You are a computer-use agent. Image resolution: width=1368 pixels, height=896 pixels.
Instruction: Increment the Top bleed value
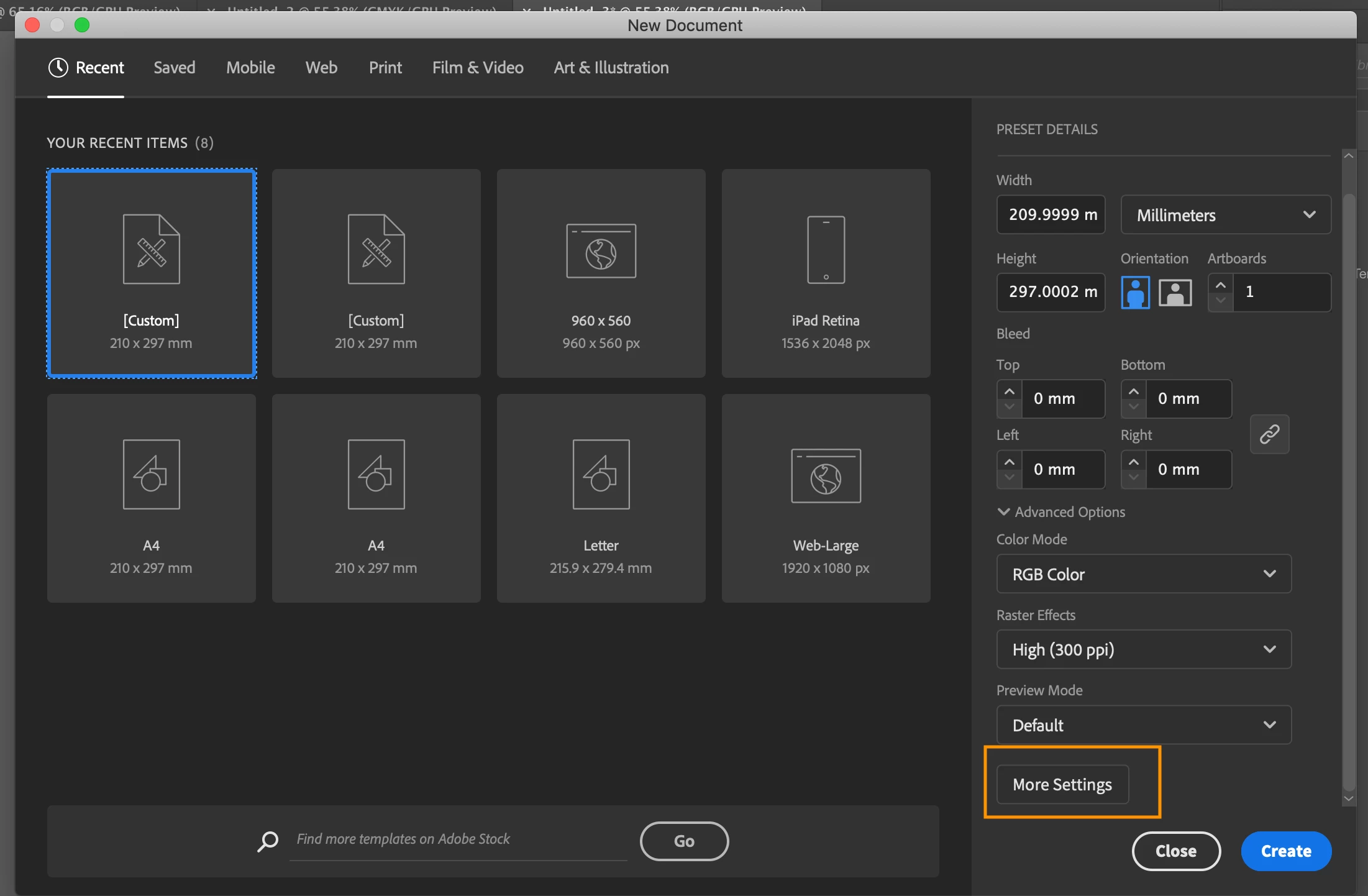pos(1009,391)
